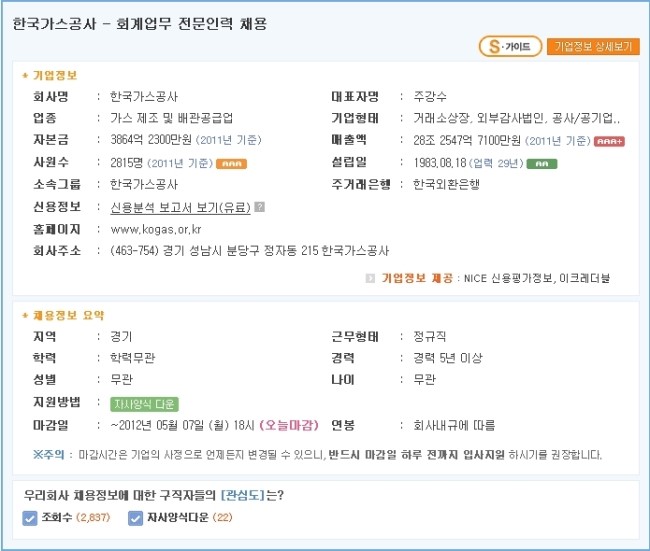Click the help icon next to 신용분석 보고서
The width and height of the screenshot is (650, 551).
(x=260, y=206)
